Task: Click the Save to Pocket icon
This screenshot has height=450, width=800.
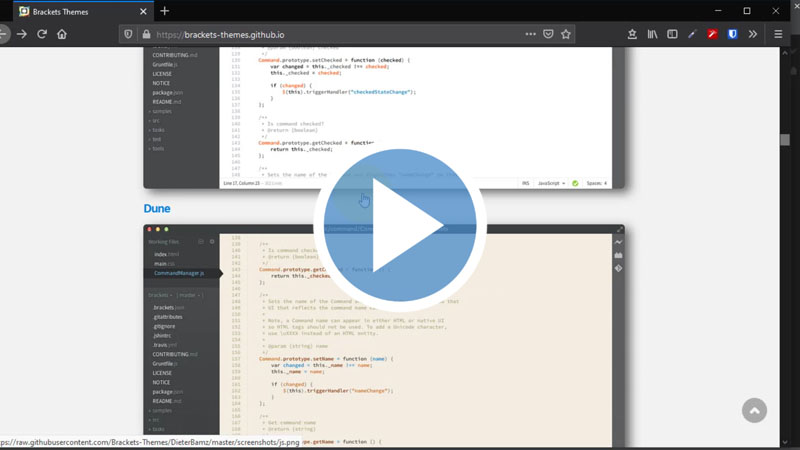Action: pos(548,34)
